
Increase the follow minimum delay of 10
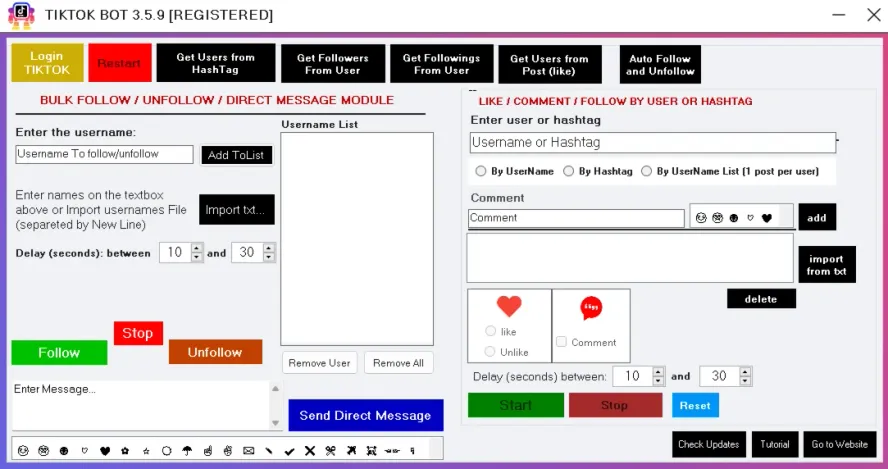(197, 248)
